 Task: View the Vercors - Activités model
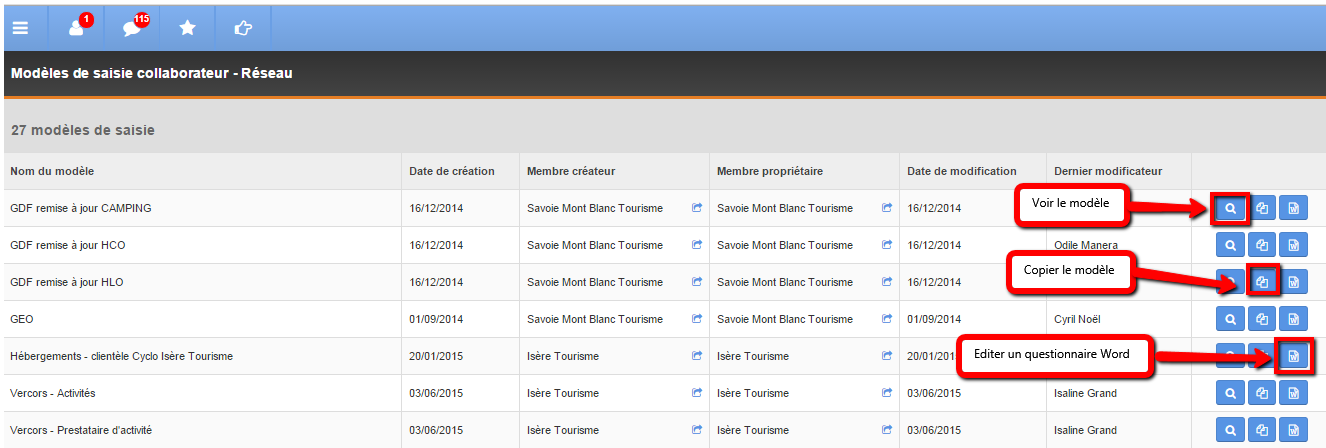(x=1231, y=393)
